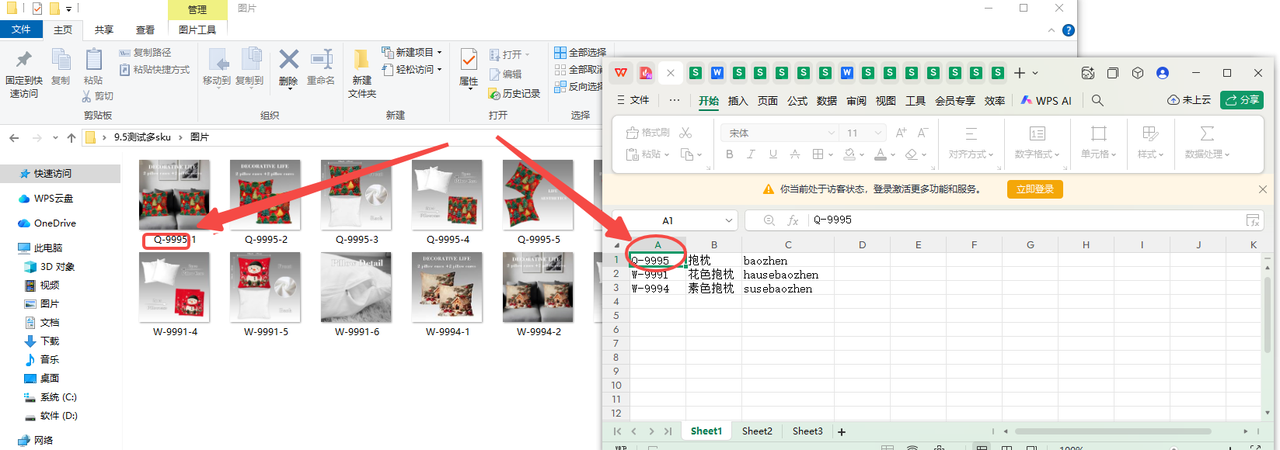Open the WPS 插入 tab

click(x=738, y=100)
